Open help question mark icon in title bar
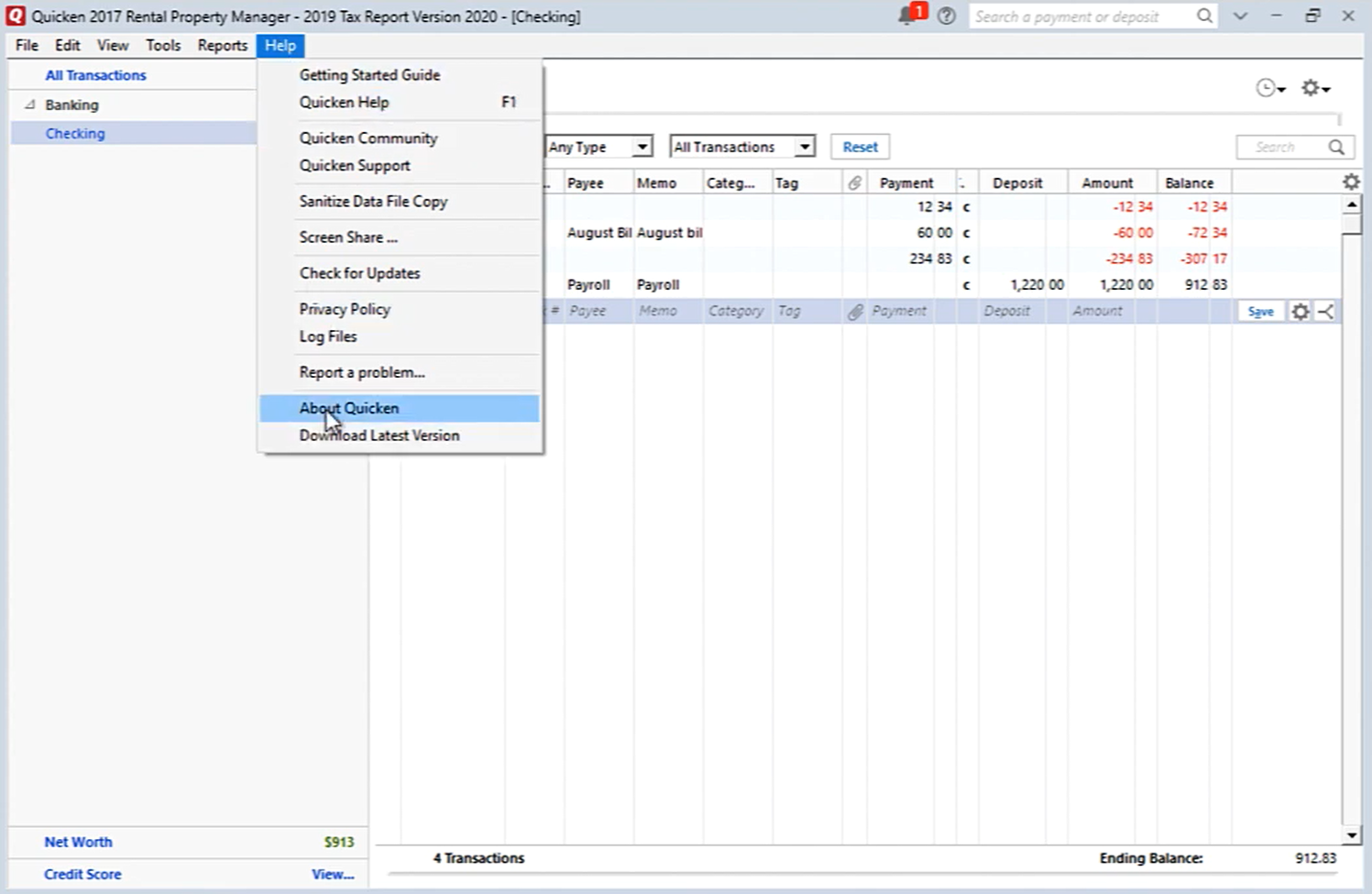Viewport: 1372px width, 894px height. pos(947,17)
